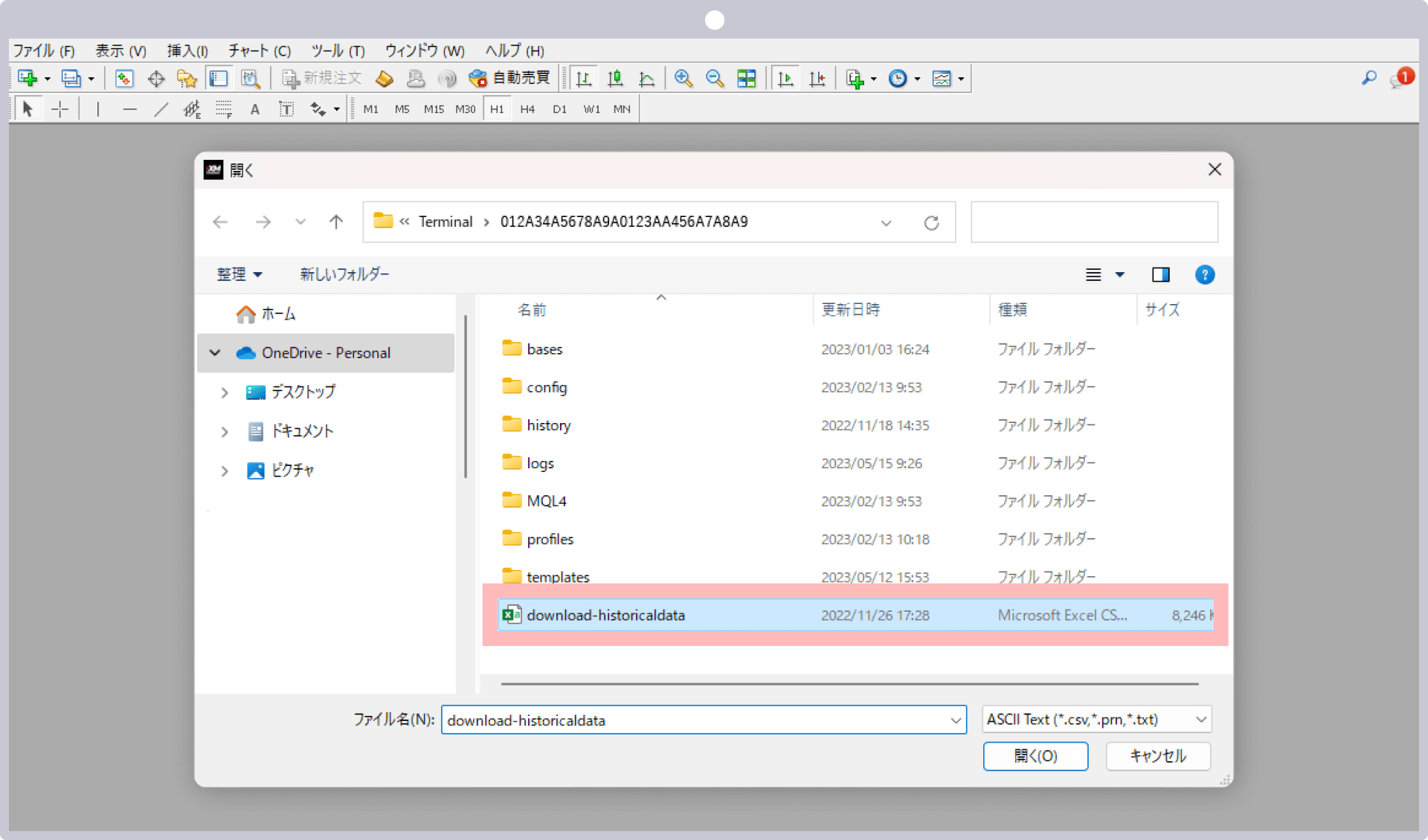
Task: Select the H4 timeframe button
Action: point(527,109)
